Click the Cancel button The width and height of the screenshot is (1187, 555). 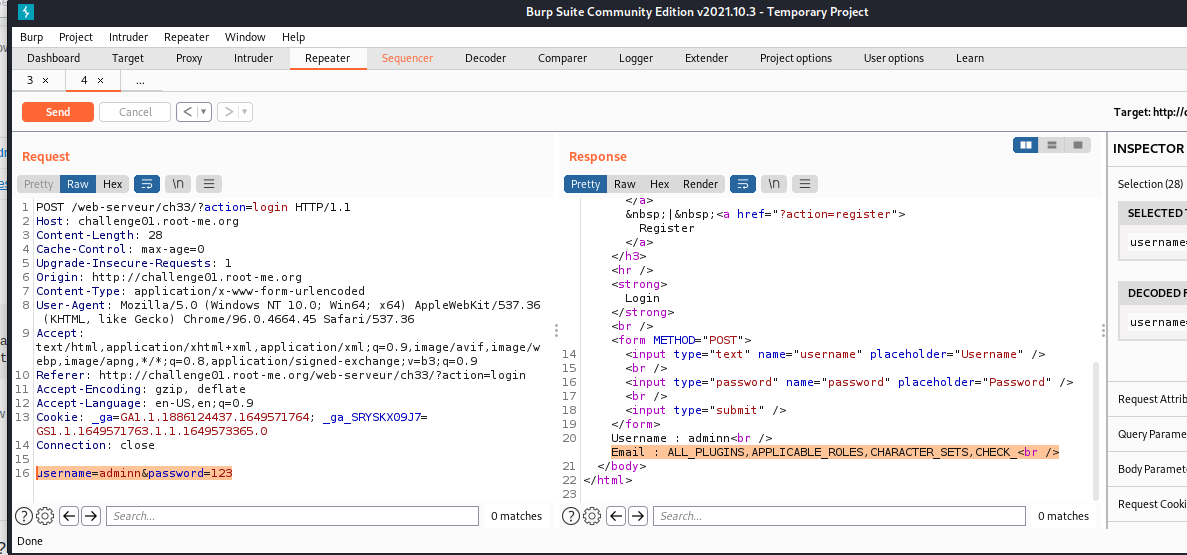point(136,112)
